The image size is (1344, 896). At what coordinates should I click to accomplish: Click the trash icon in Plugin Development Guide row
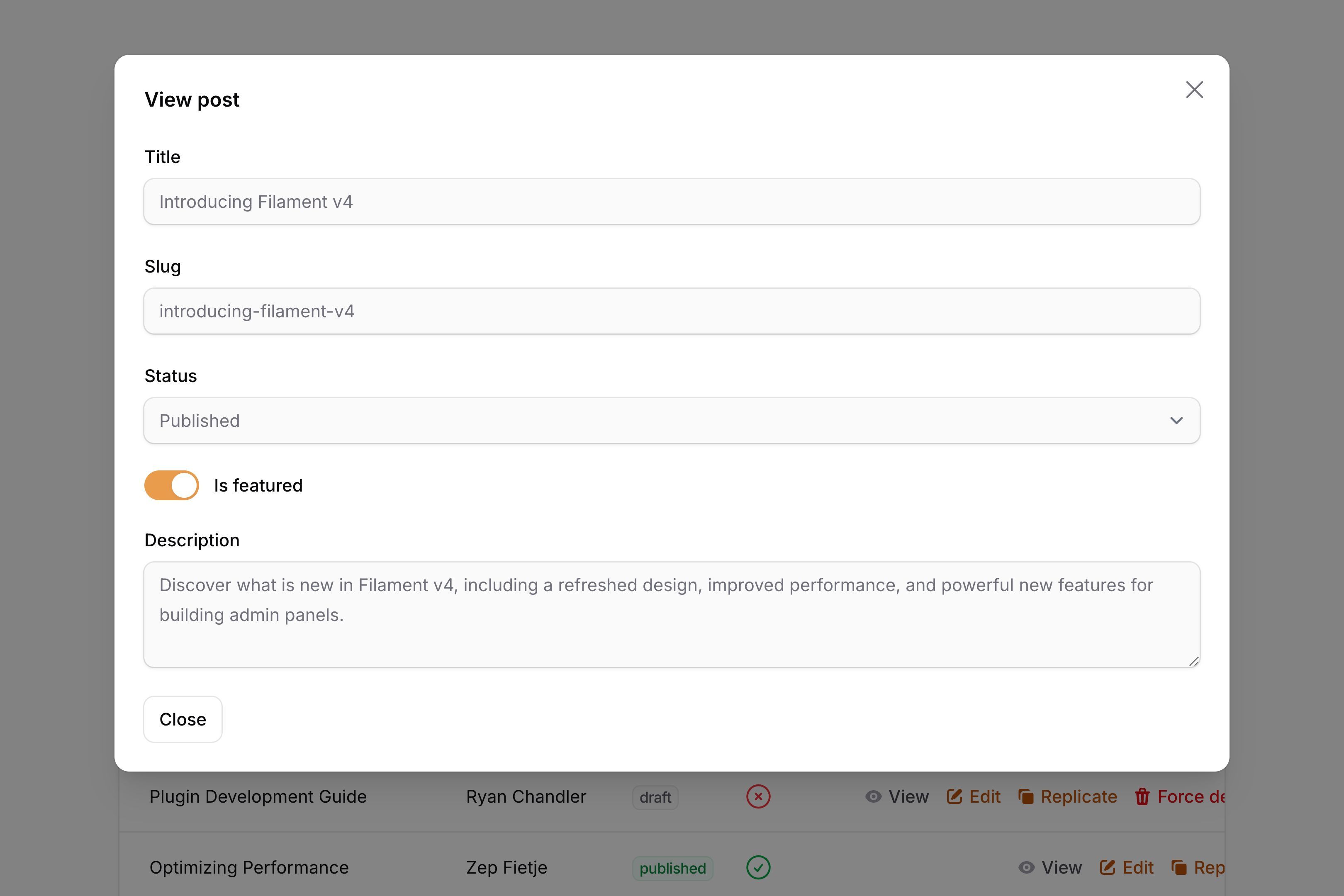[x=1142, y=796]
